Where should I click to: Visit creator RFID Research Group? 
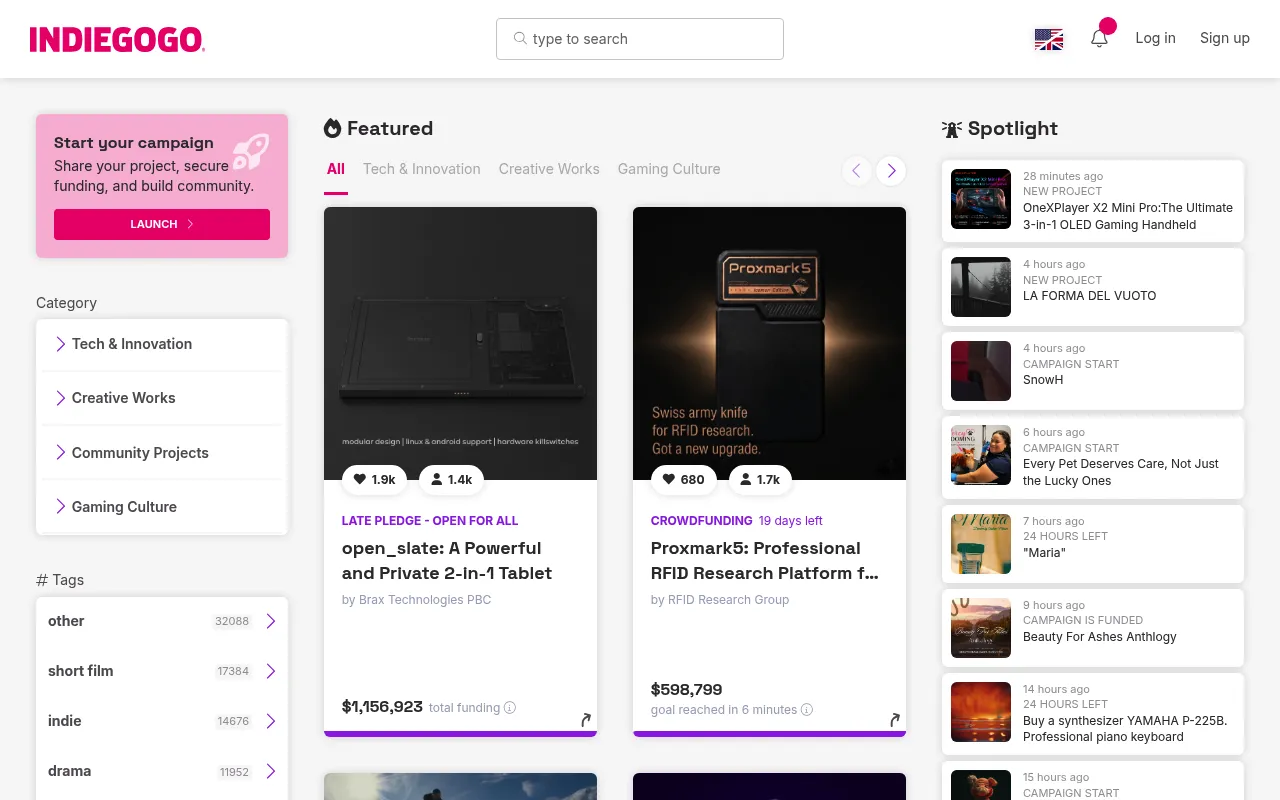[728, 600]
